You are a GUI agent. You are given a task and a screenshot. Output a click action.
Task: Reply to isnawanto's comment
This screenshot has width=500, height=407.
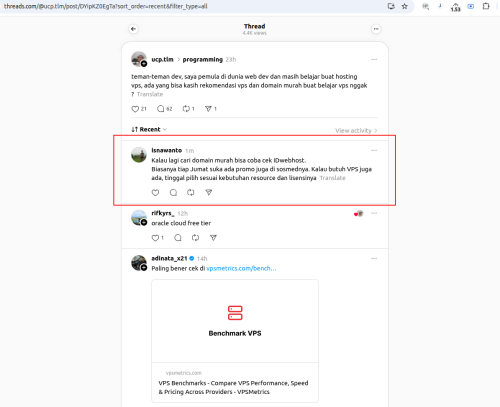(x=173, y=192)
